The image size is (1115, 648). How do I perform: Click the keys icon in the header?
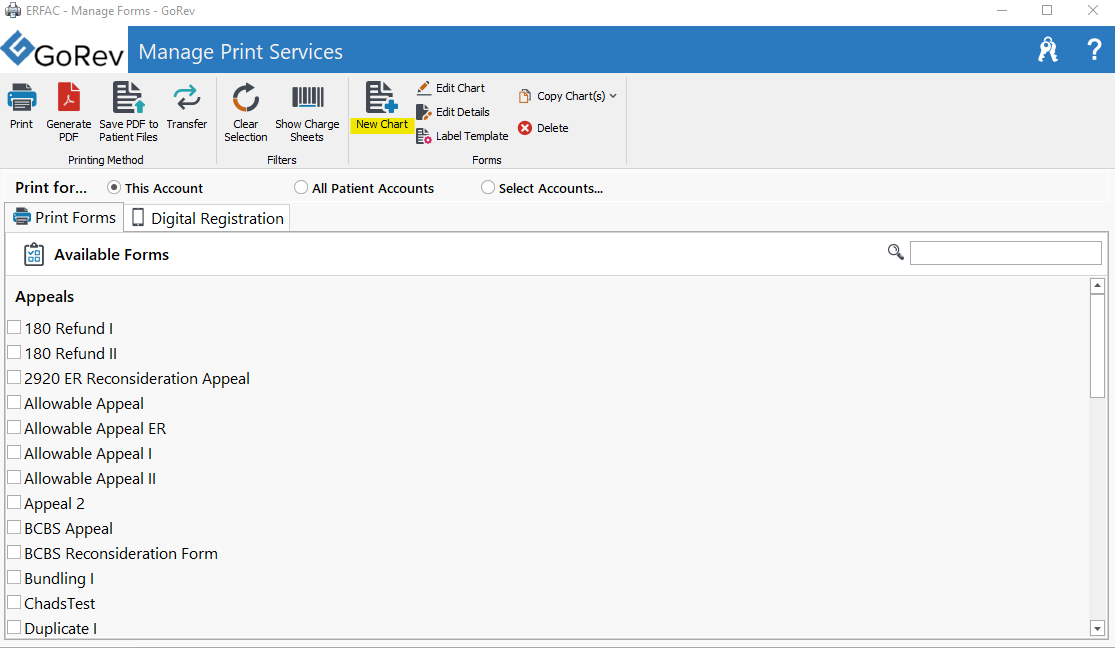[1047, 50]
